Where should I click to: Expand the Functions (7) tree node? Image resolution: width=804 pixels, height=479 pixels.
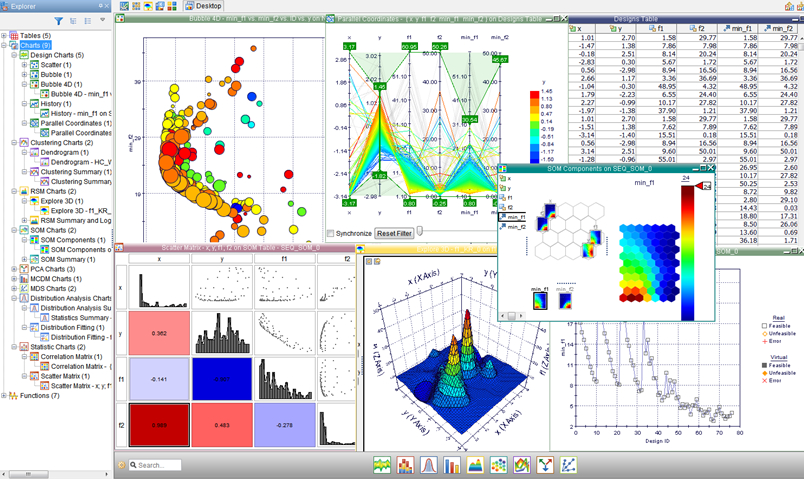(5, 395)
